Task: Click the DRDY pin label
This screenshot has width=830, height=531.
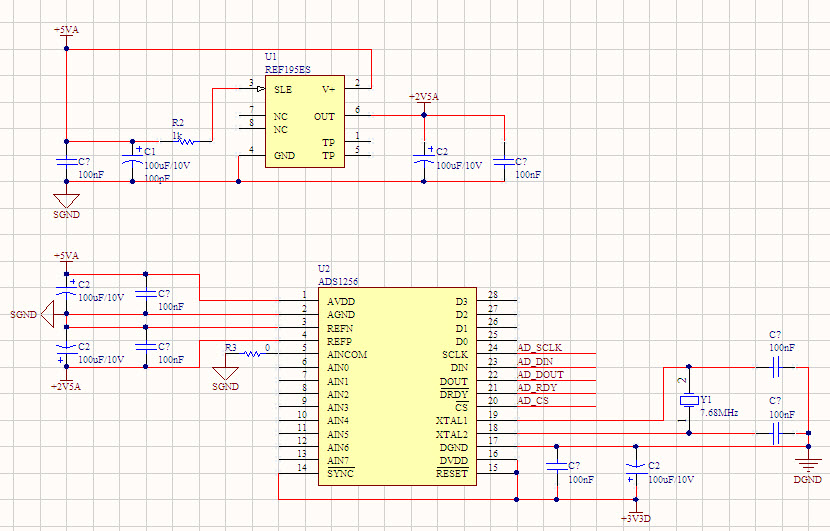Action: (x=454, y=394)
